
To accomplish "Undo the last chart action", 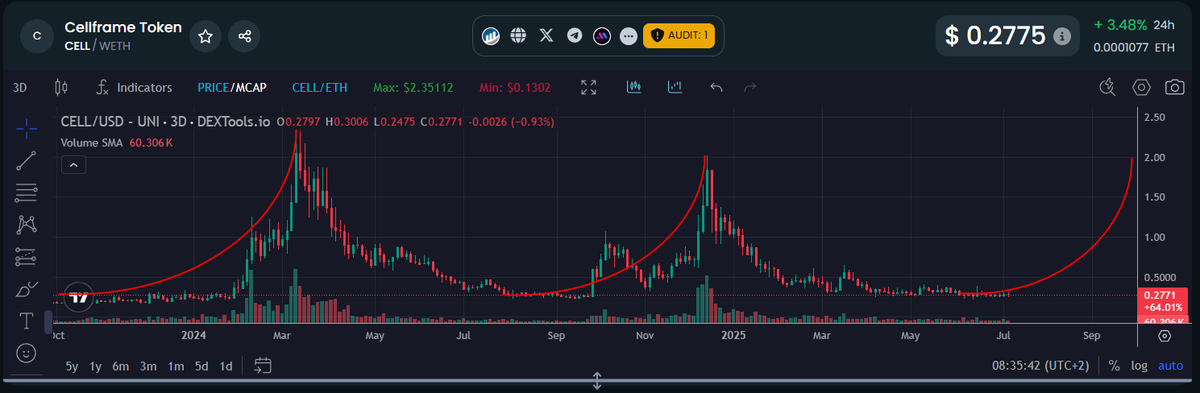I will 716,87.
